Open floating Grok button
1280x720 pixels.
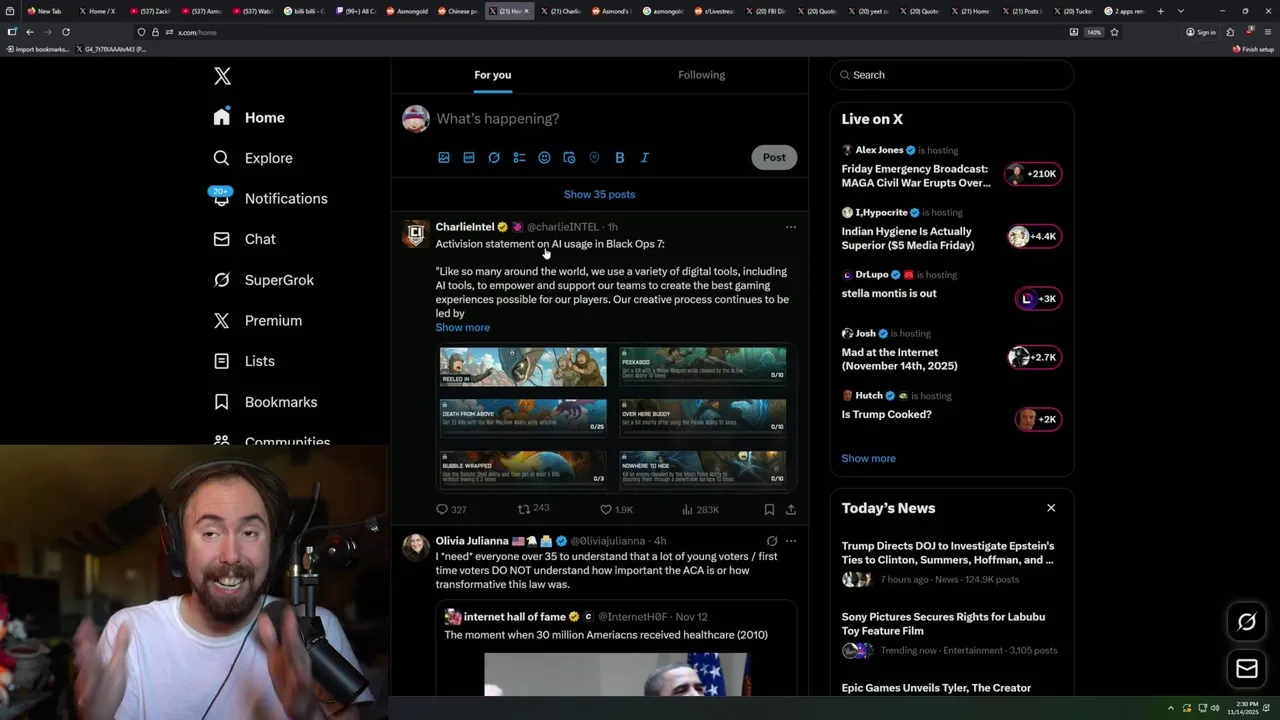click(1247, 622)
